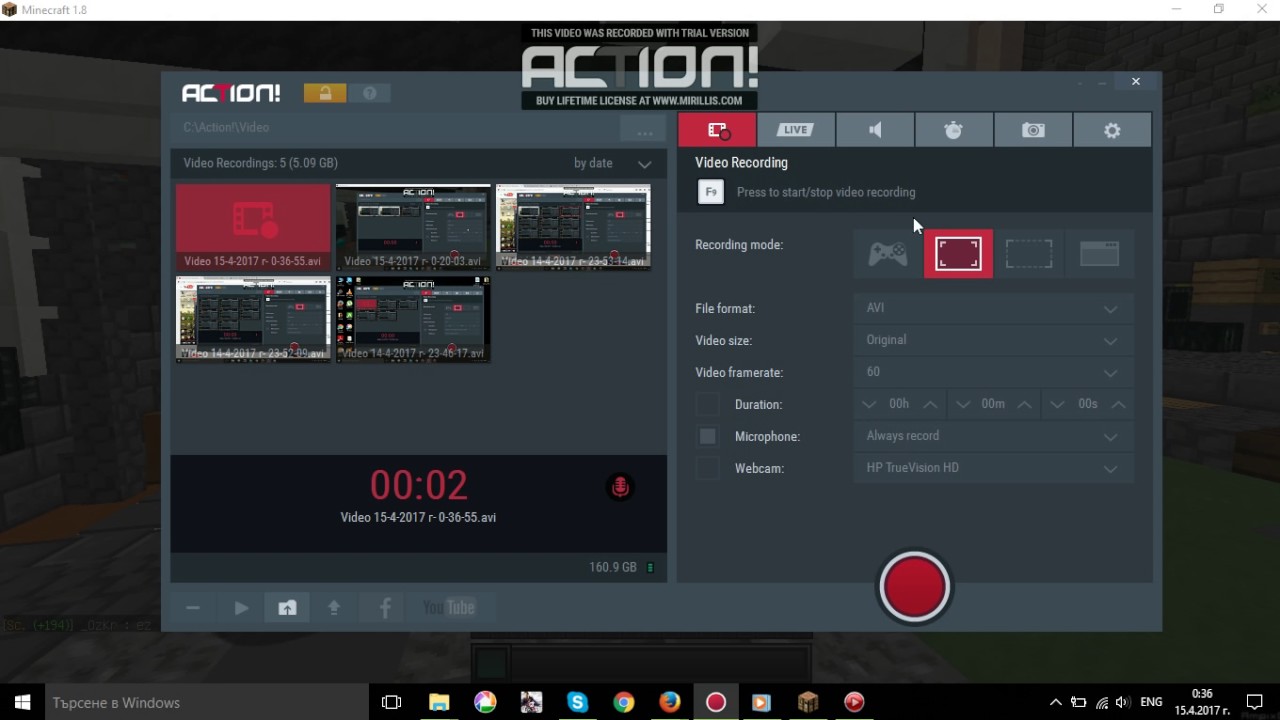Open the recordings folder icon
Image resolution: width=1280 pixels, height=720 pixels.
287,608
